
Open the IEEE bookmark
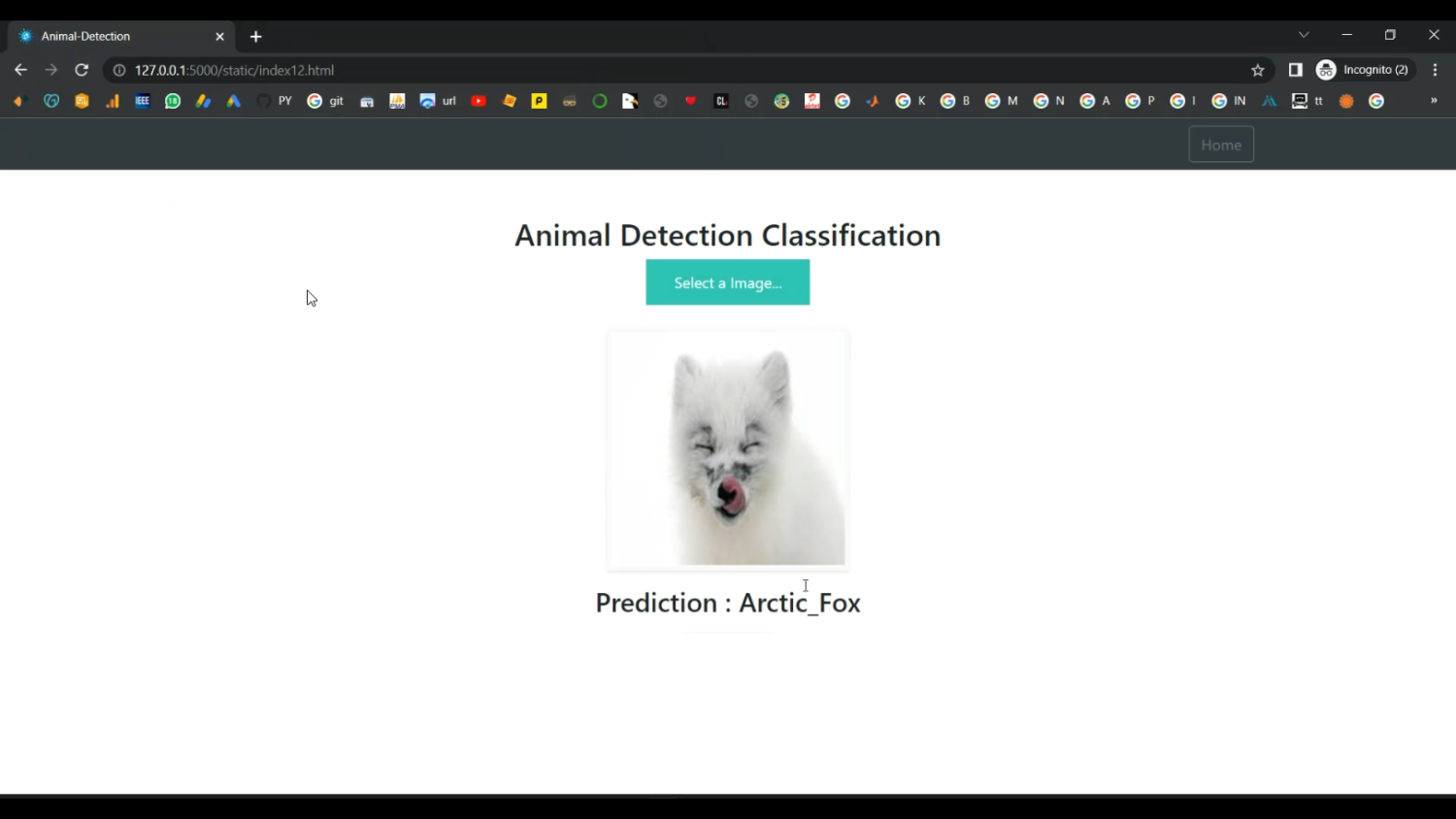pyautogui.click(x=143, y=101)
